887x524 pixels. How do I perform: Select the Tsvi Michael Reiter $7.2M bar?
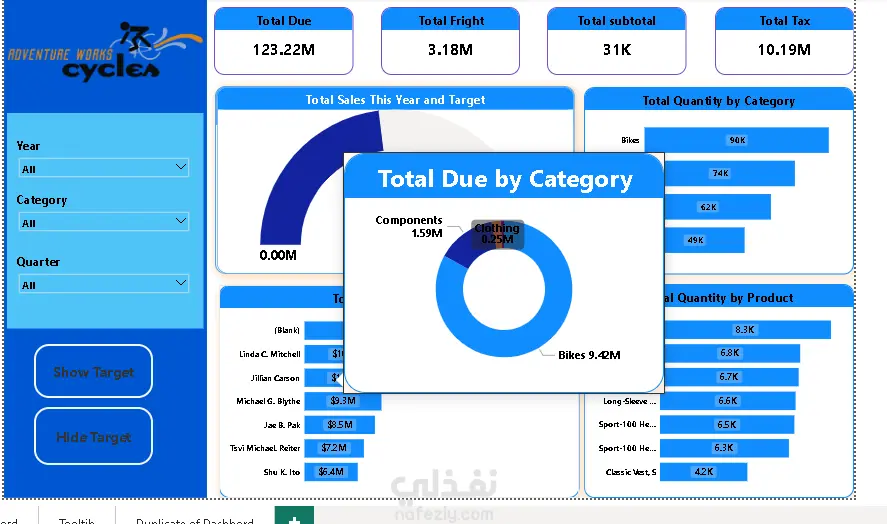coord(334,448)
